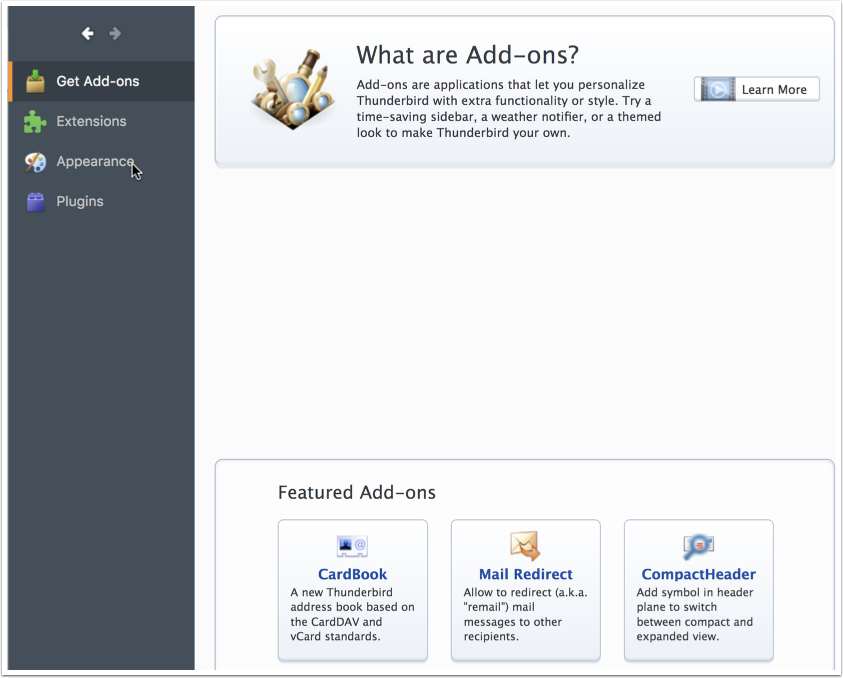Image resolution: width=843 pixels, height=678 pixels.
Task: Open the Mail Redirect add-on link
Action: (x=525, y=574)
